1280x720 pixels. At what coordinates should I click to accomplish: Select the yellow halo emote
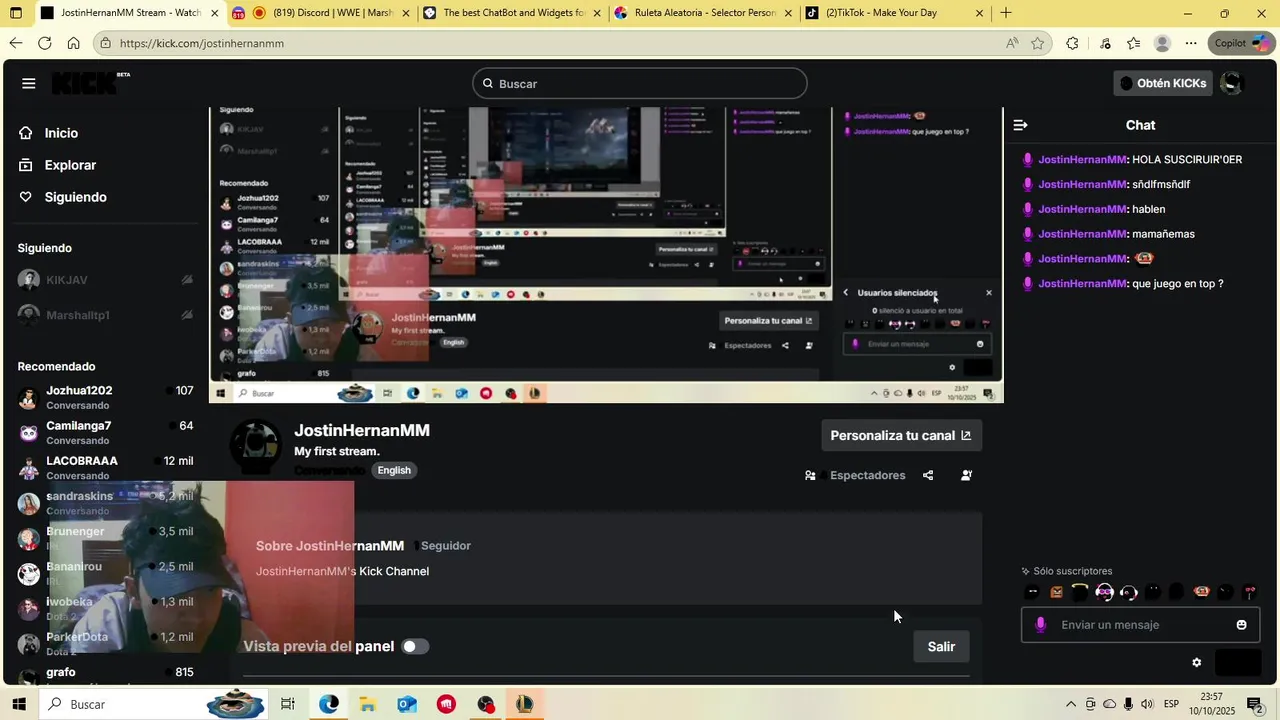1080,592
